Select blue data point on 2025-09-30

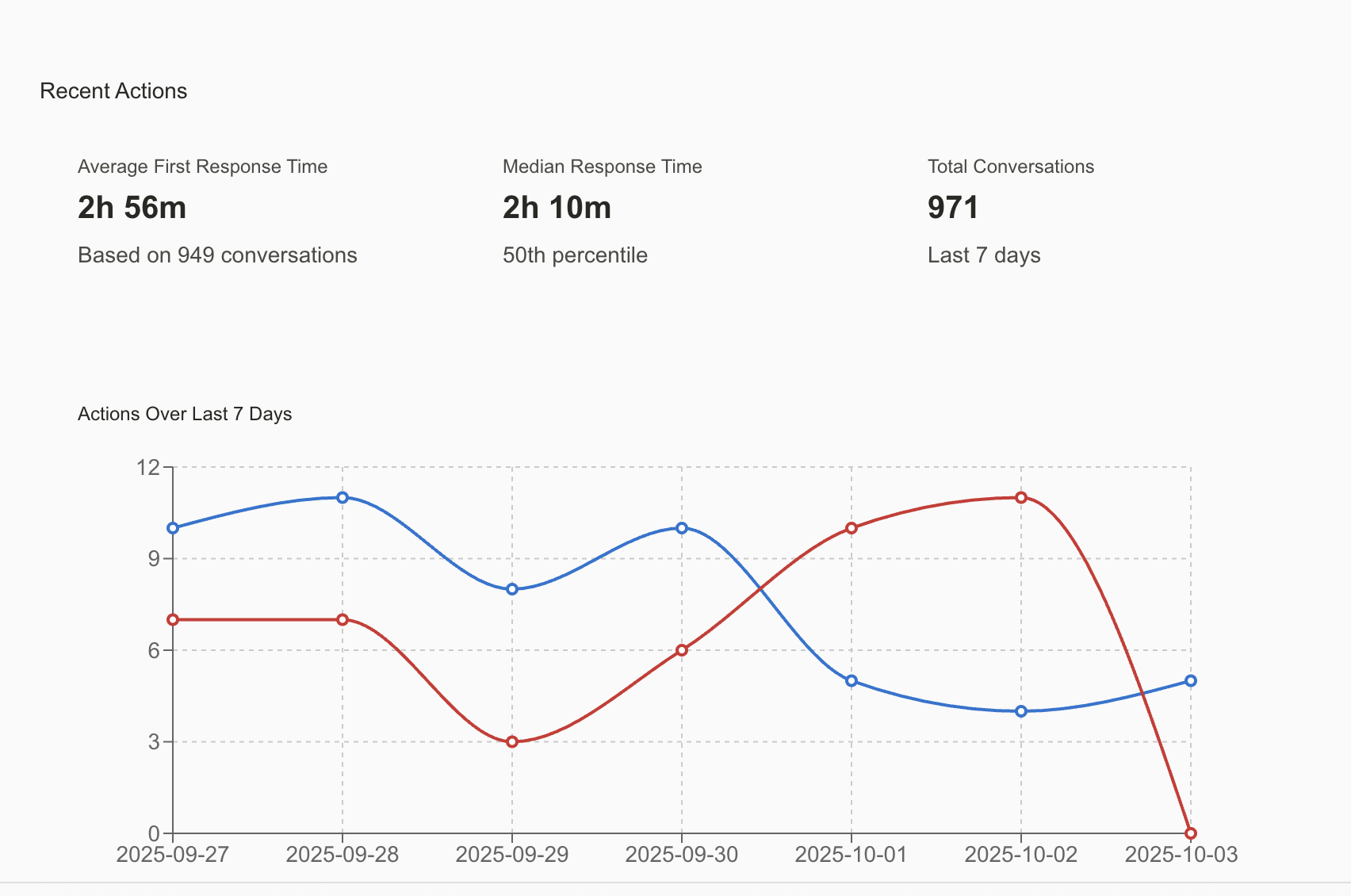(682, 528)
